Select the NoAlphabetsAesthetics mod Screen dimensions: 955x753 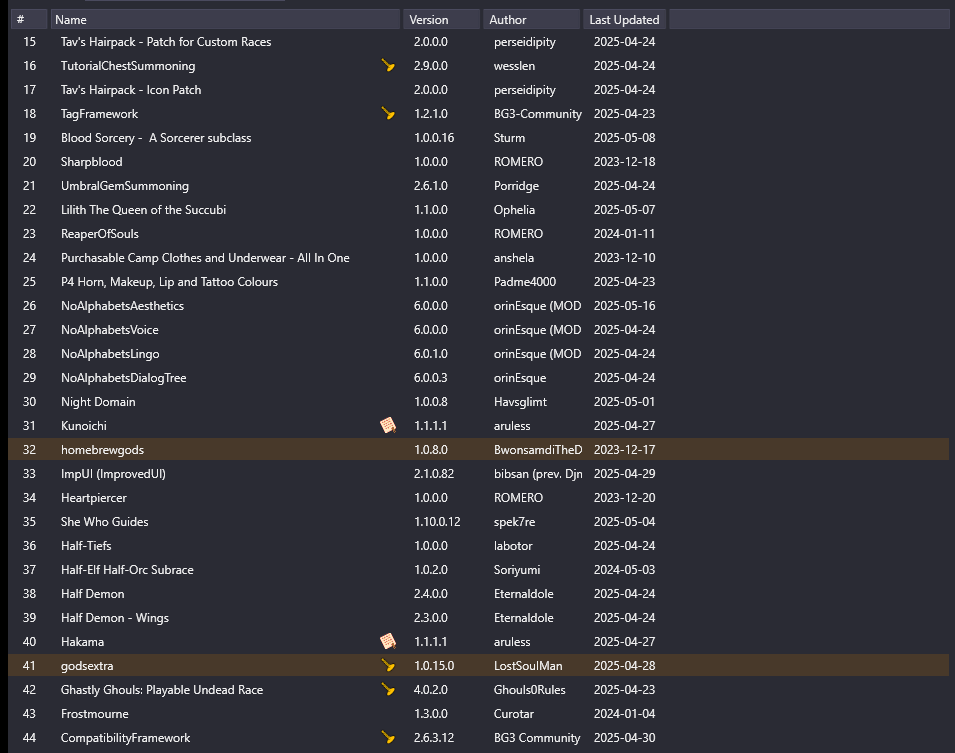click(x=122, y=305)
